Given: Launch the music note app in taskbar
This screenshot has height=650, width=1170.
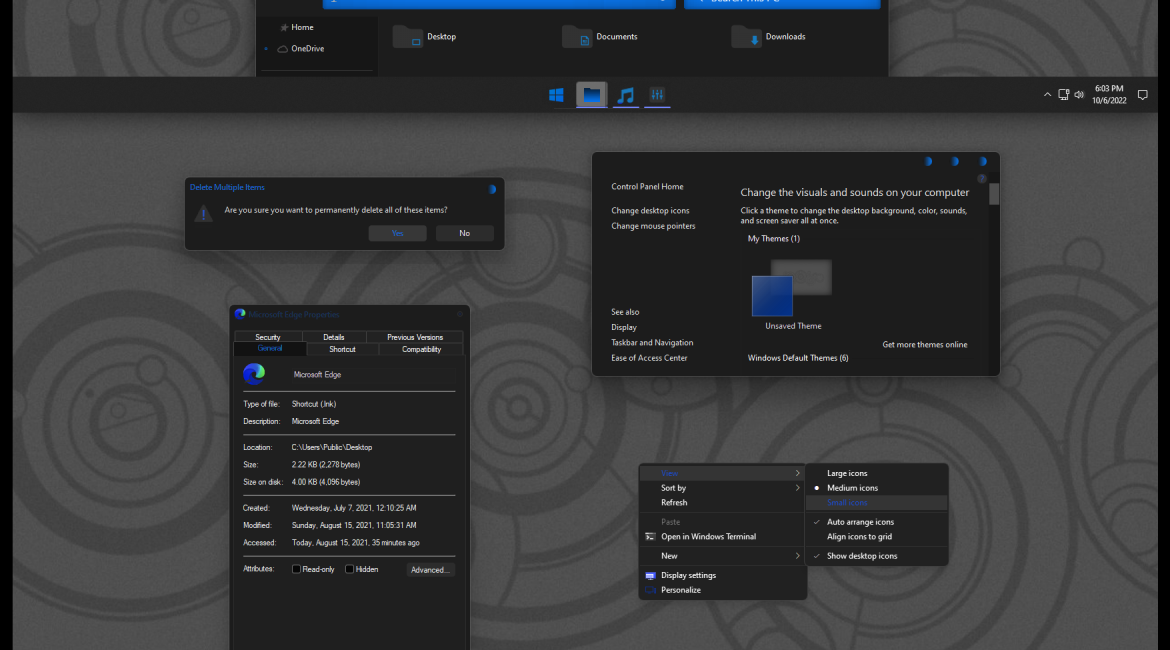Looking at the screenshot, I should pyautogui.click(x=626, y=95).
